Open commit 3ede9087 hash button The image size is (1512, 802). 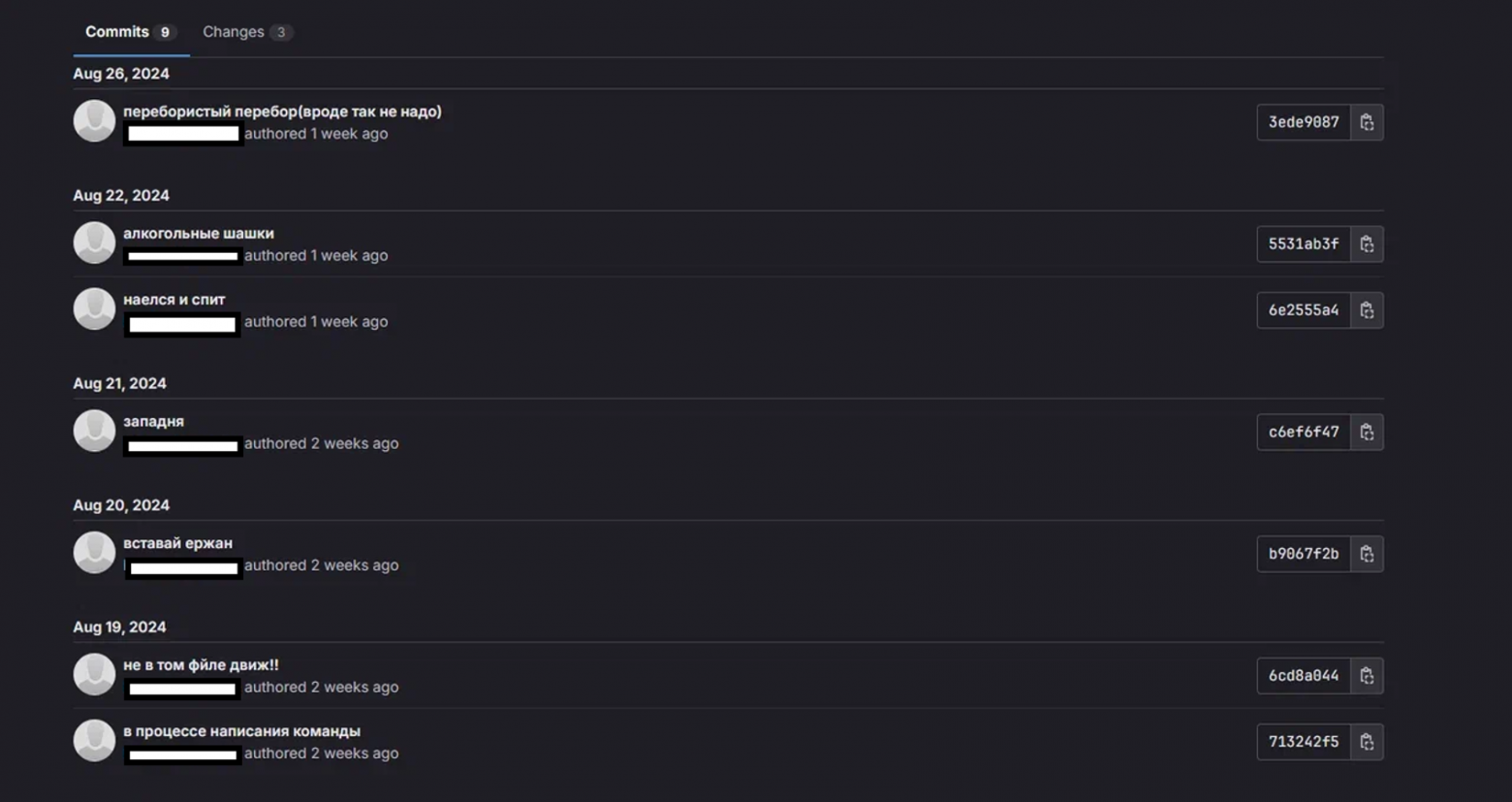1303,122
